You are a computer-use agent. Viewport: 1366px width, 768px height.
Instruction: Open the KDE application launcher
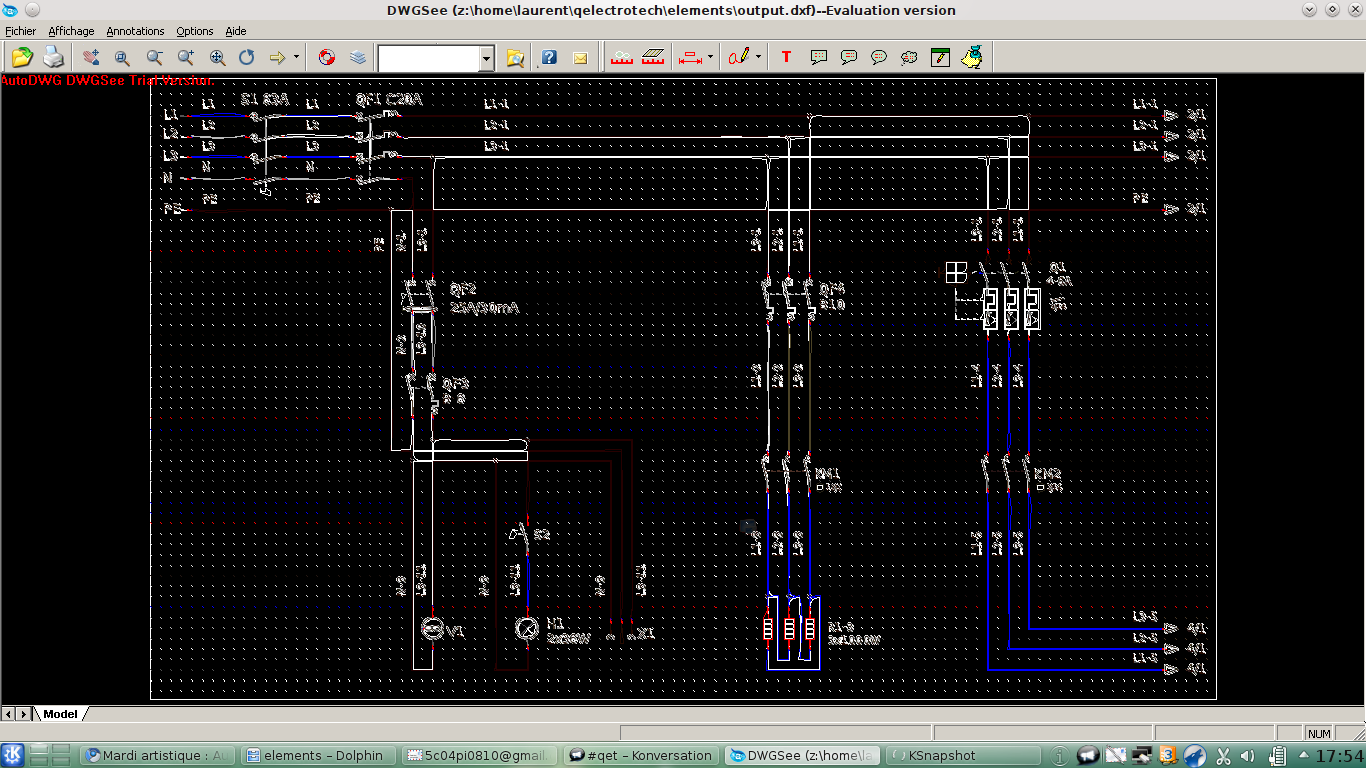coord(13,755)
